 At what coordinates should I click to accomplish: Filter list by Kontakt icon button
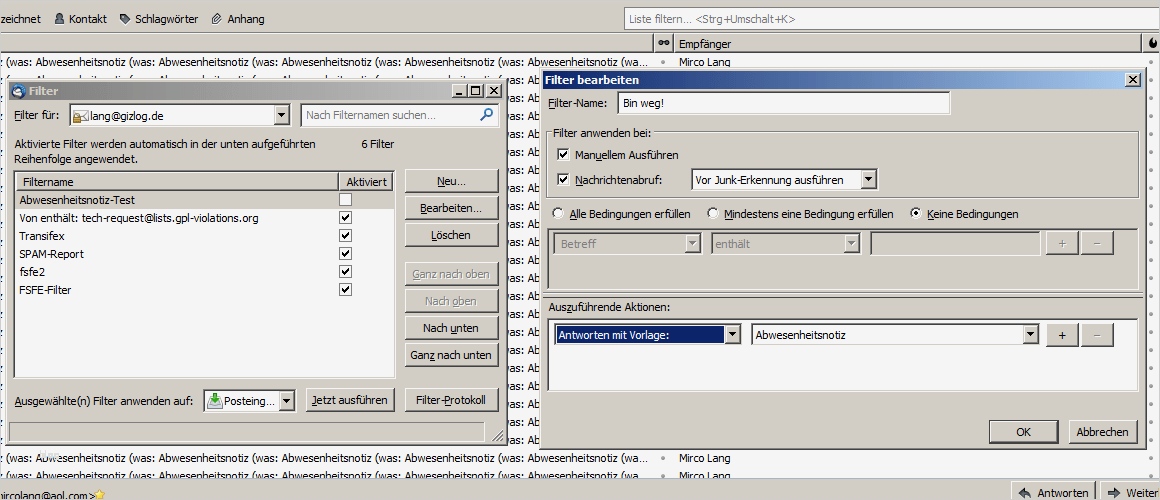[x=81, y=19]
